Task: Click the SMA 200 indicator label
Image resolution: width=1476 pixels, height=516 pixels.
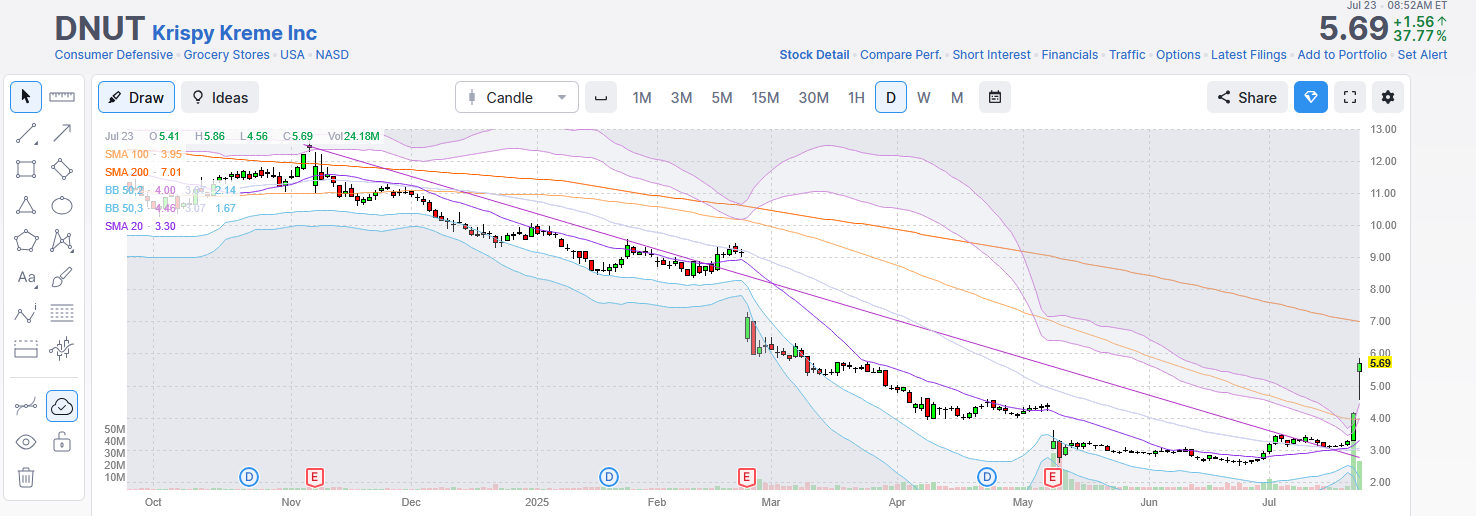Action: [x=143, y=172]
